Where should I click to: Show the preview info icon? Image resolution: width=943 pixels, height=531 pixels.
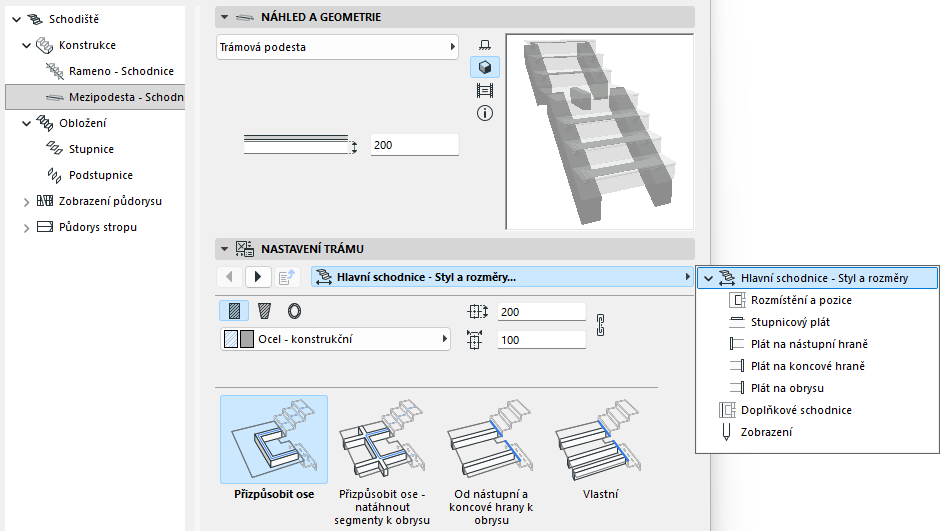pyautogui.click(x=485, y=113)
